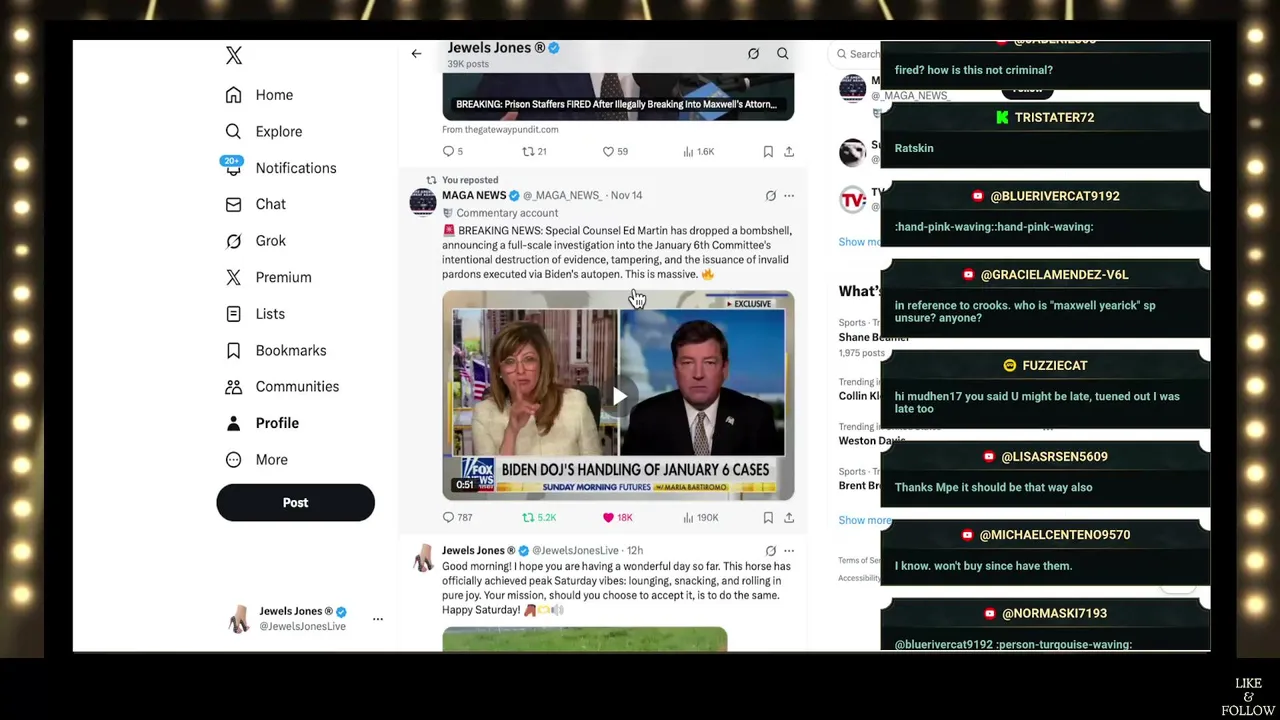
Task: Click the TV account avatar in suggestions
Action: [852, 199]
